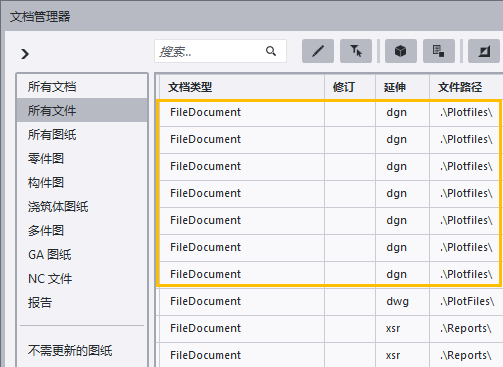Select the NC 文件 category
Screen dimensions: 503x367
[82, 278]
